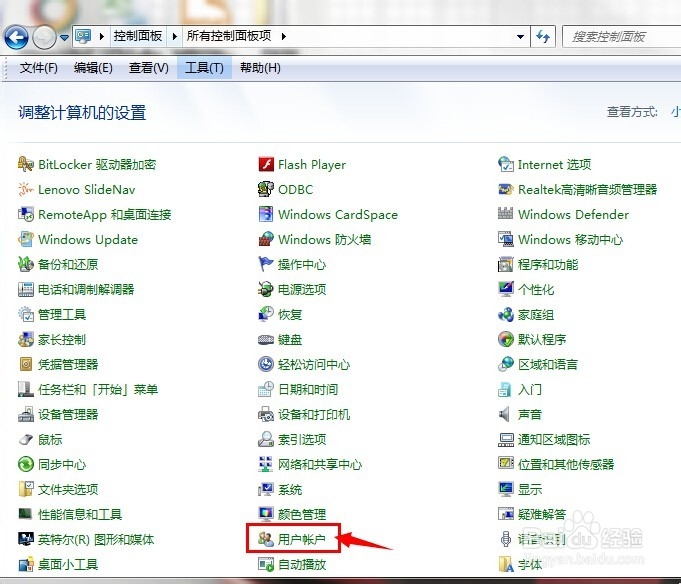The height and width of the screenshot is (584, 681).
Task: Open 索引选项 icon
Action: coord(266,439)
